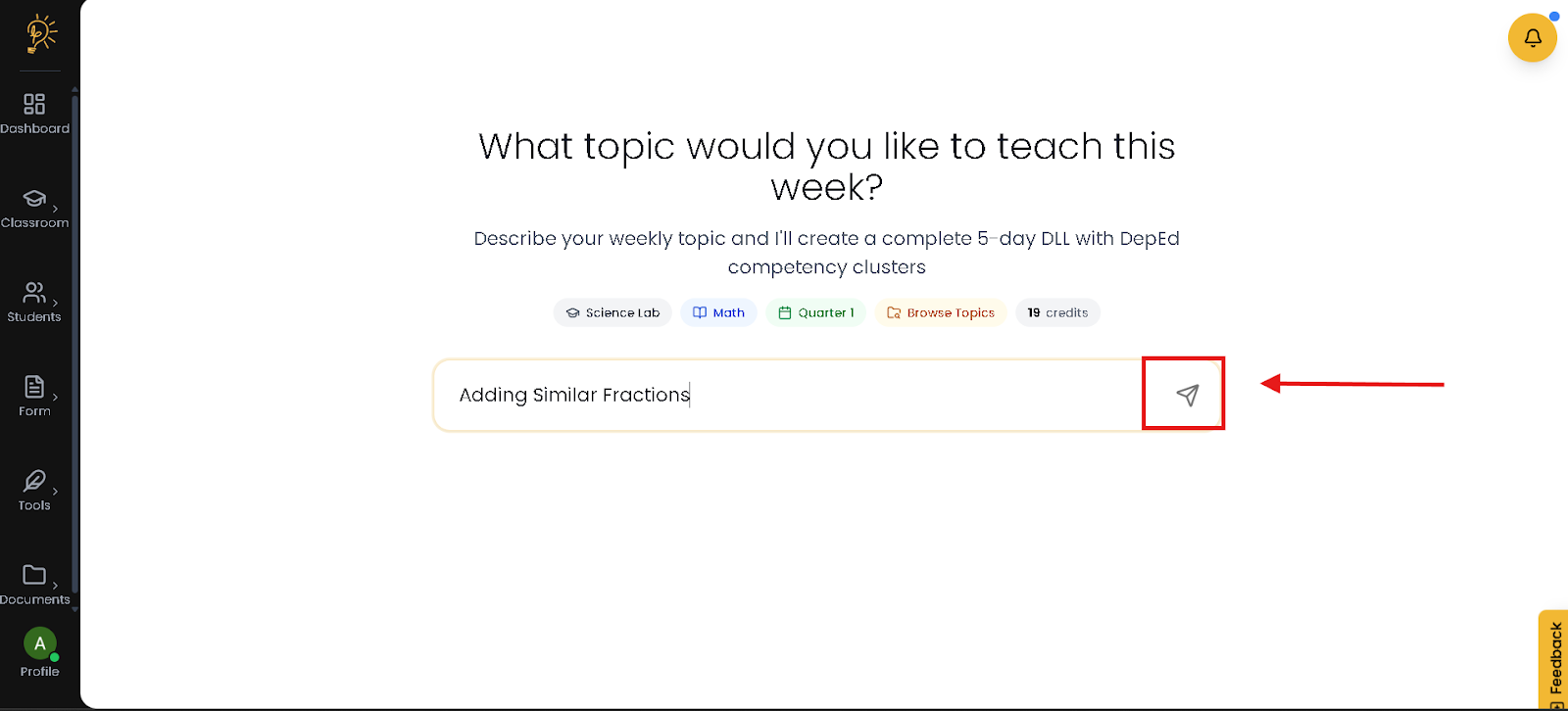Open the Documents folder icon

tap(34, 575)
